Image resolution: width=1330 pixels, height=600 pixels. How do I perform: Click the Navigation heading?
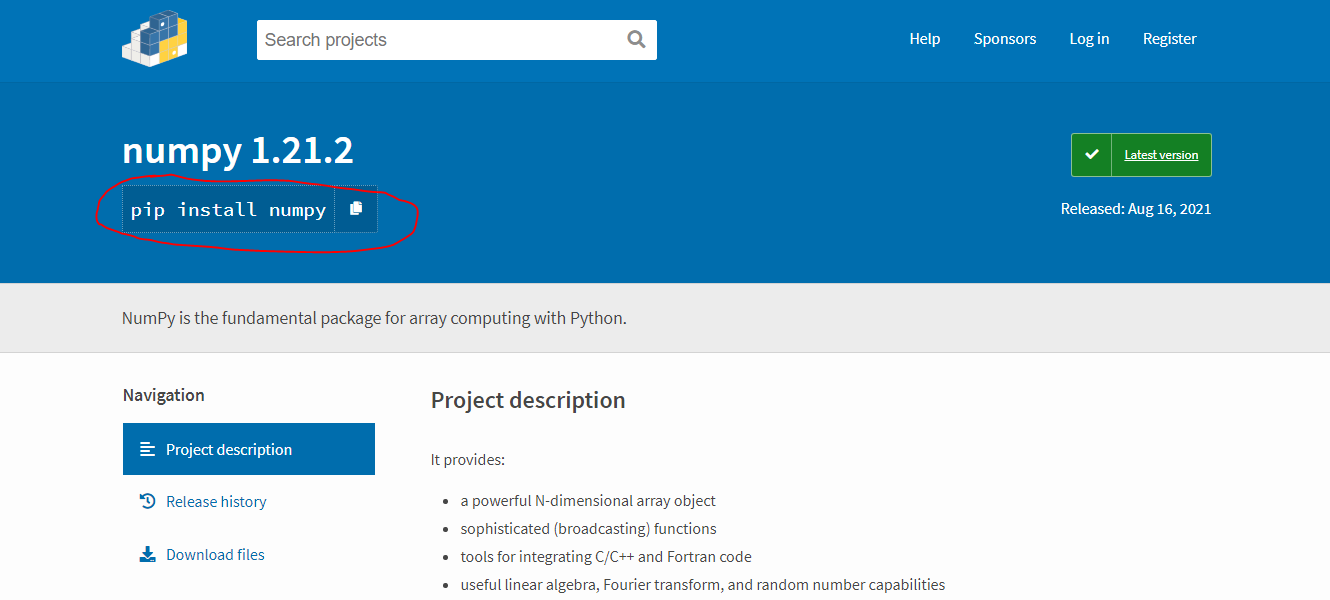[164, 395]
